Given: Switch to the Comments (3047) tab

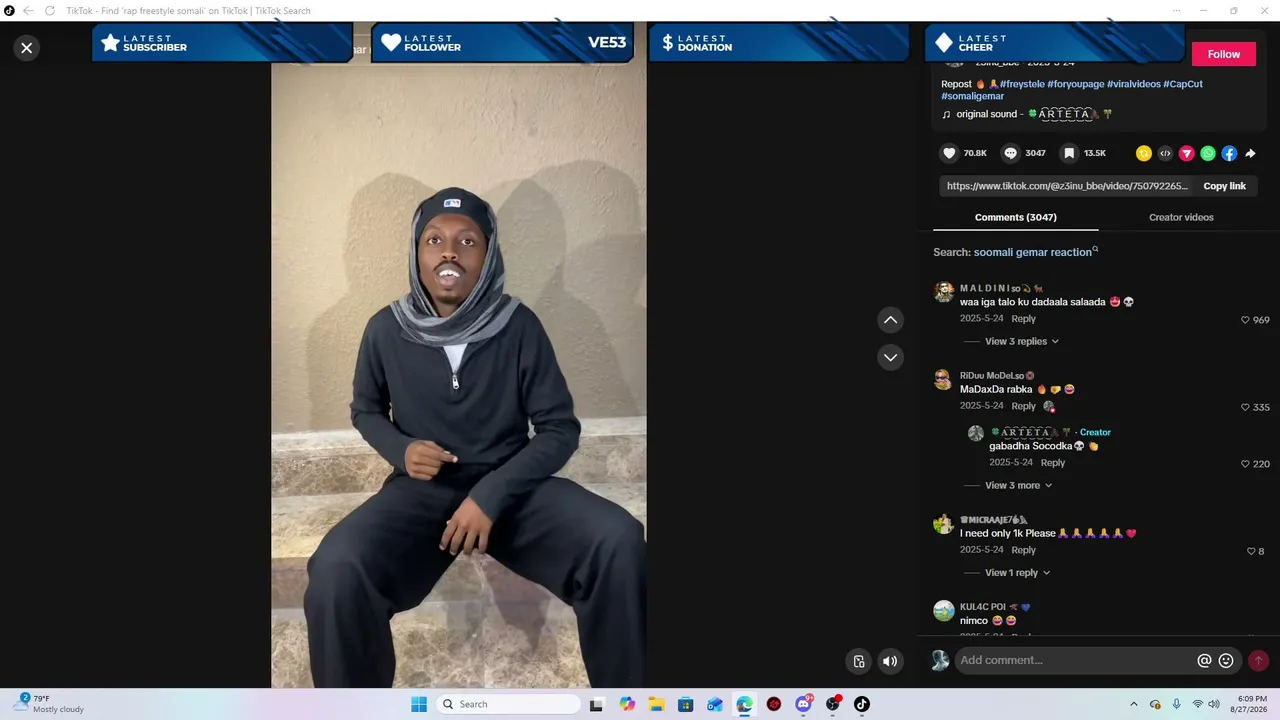Looking at the screenshot, I should (x=1015, y=217).
